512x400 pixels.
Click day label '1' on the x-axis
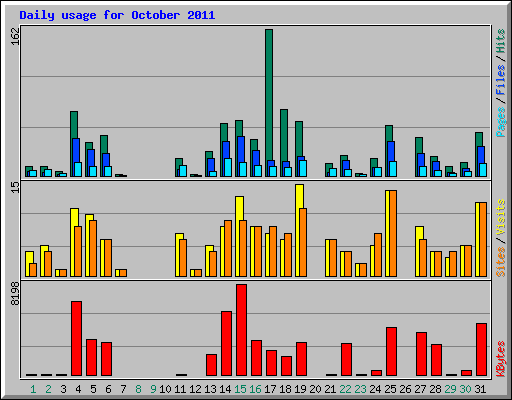(x=33, y=389)
